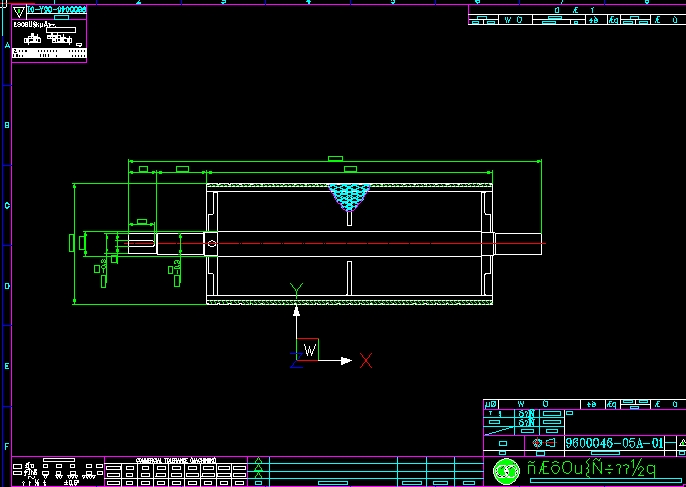Screen dimensions: 686x487
Task: Click the triangle symbol in top-left block
Action: click(19, 11)
